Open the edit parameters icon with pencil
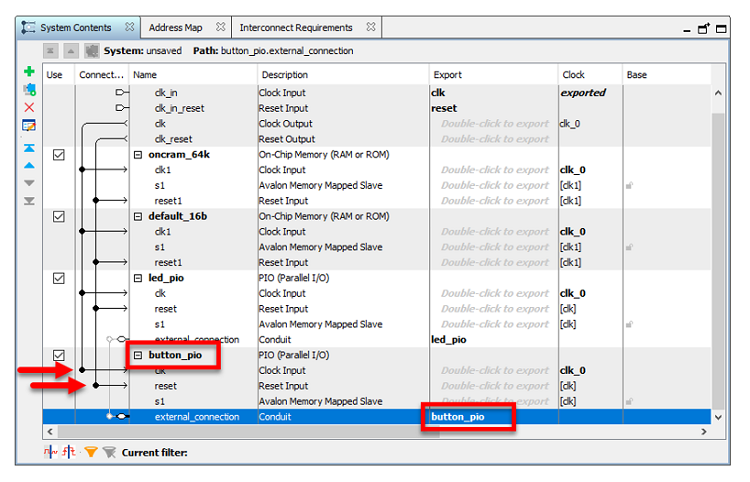The height and width of the screenshot is (482, 750). (x=29, y=125)
